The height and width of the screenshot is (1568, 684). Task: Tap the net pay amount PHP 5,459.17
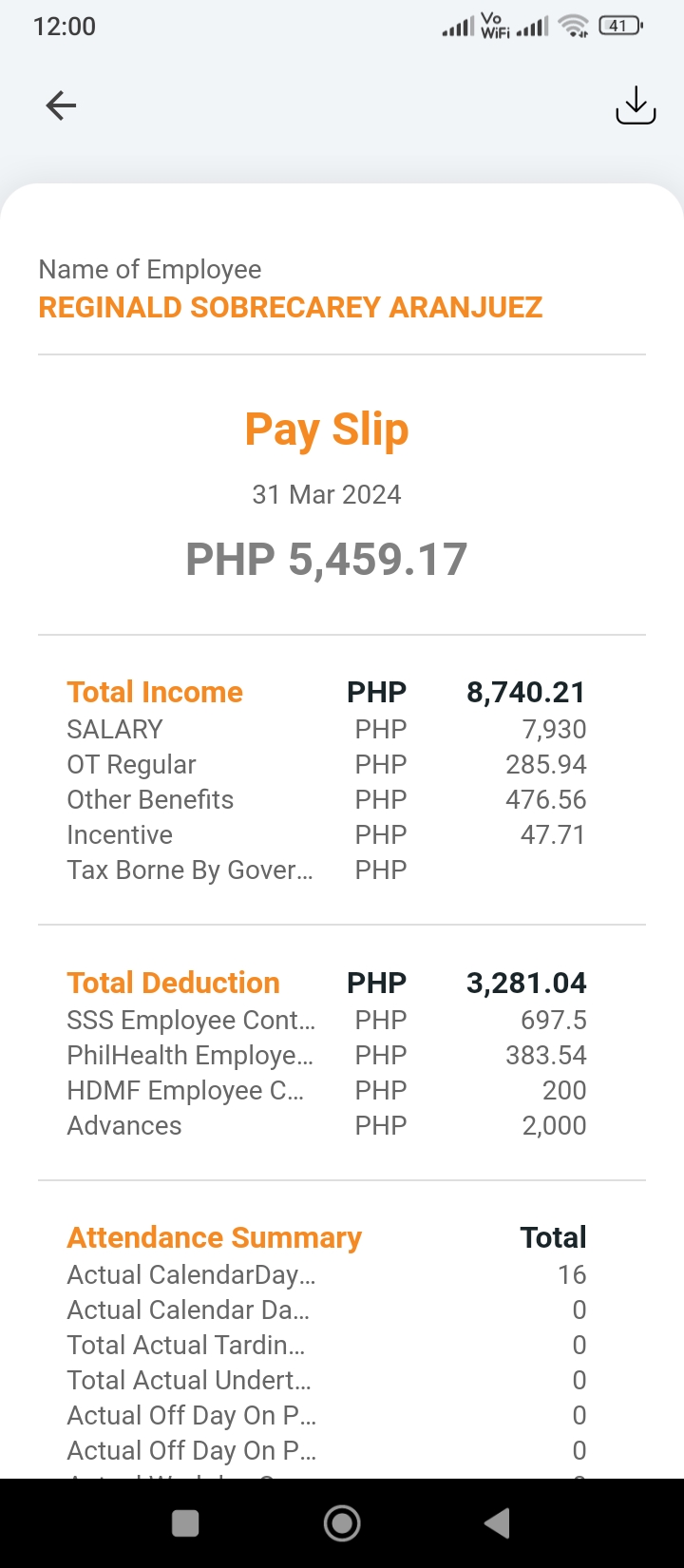(x=327, y=559)
